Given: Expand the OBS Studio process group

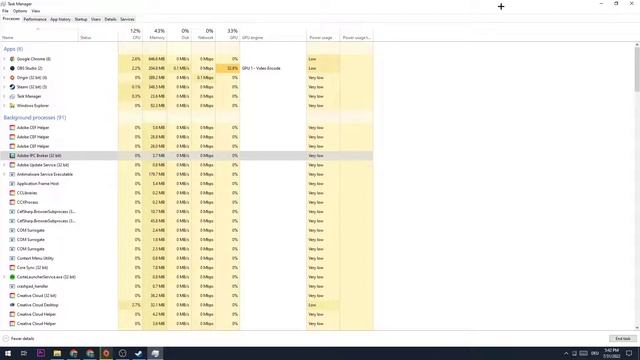Looking at the screenshot, I should 4,68.
